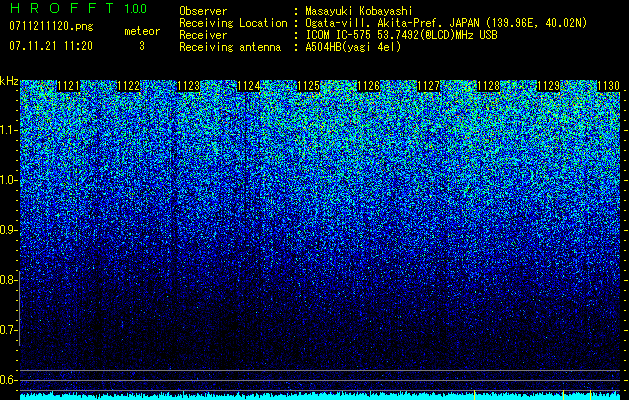
Task: Click the antenna entry A504HB(yagi 4el)
Action: coord(353,47)
